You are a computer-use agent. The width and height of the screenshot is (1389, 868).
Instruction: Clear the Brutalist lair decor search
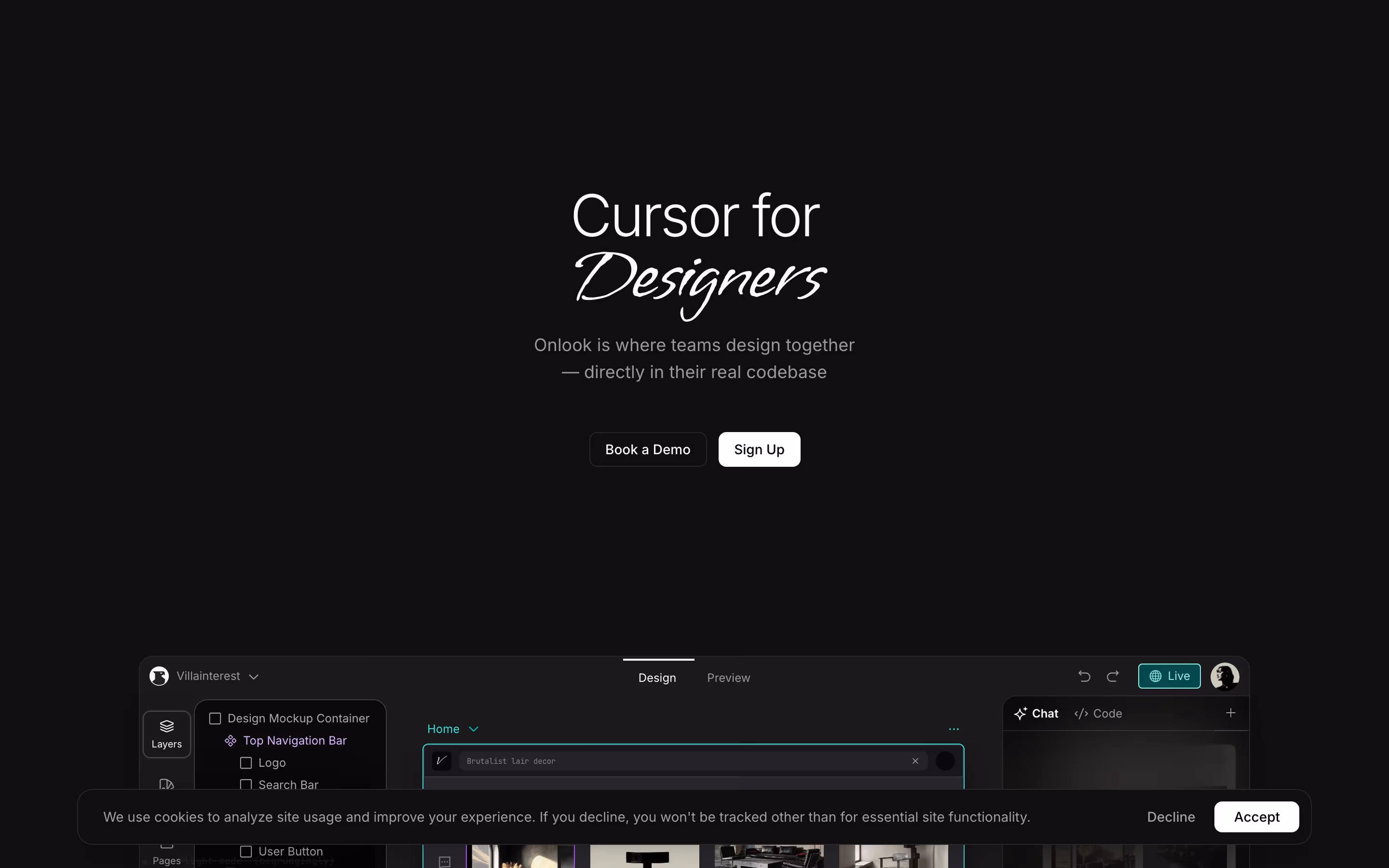pyautogui.click(x=915, y=761)
